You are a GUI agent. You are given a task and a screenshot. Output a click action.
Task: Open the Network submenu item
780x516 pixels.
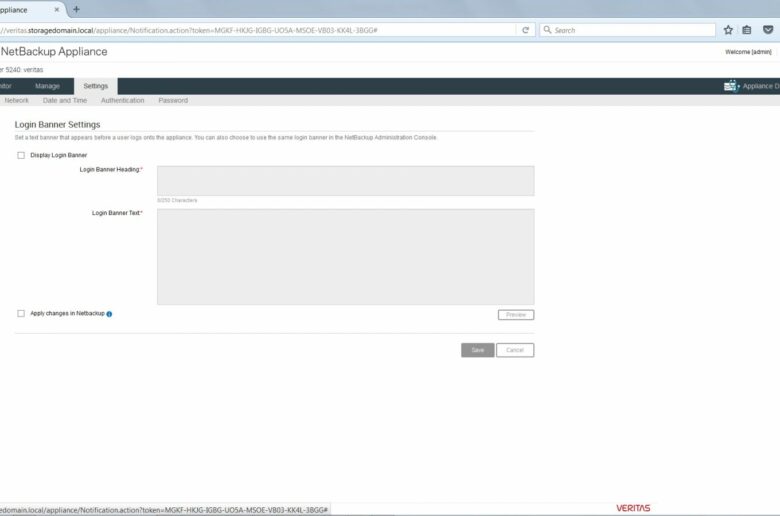16,101
